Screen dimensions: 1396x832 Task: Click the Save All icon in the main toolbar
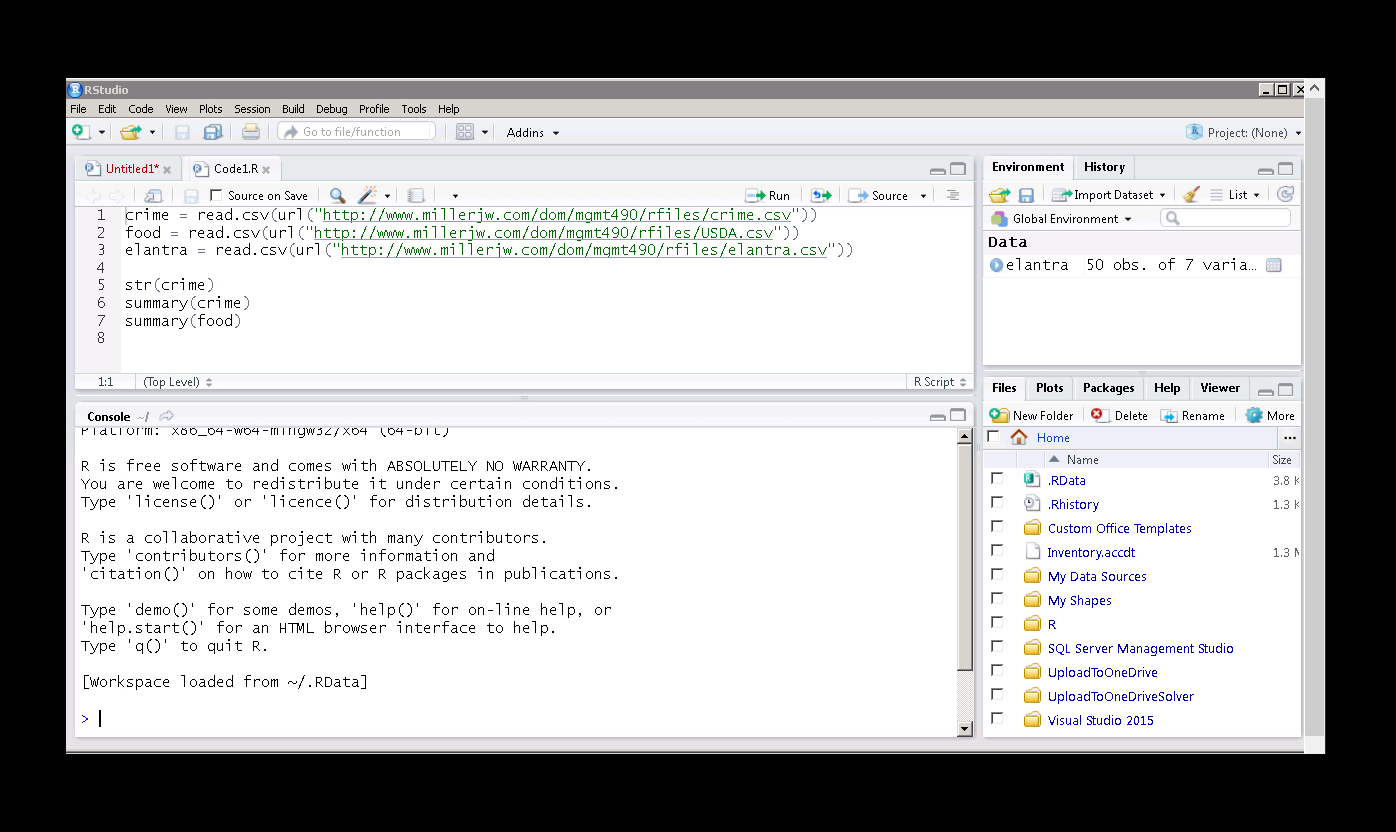click(213, 132)
